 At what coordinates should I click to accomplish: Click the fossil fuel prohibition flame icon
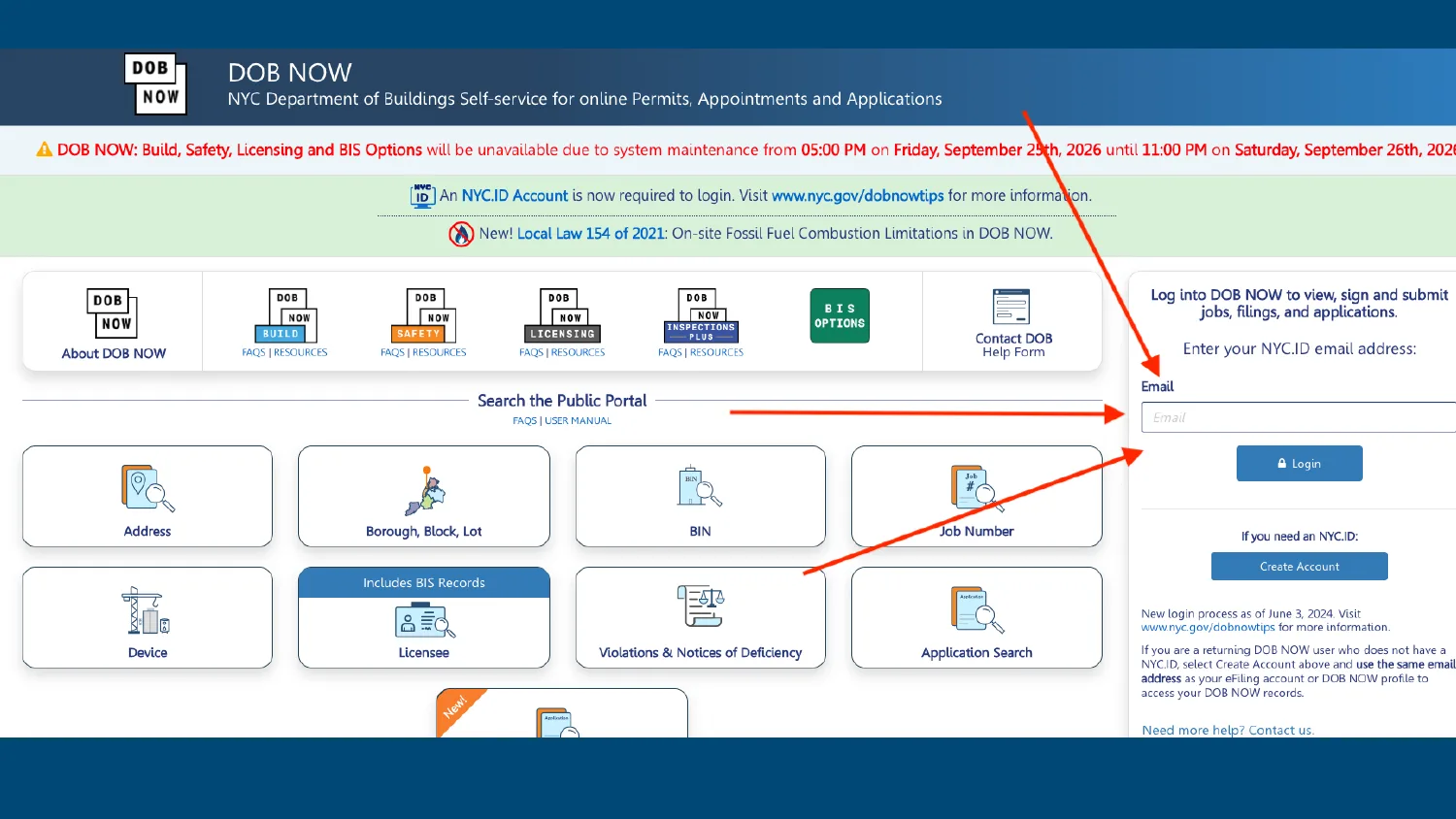pyautogui.click(x=461, y=234)
